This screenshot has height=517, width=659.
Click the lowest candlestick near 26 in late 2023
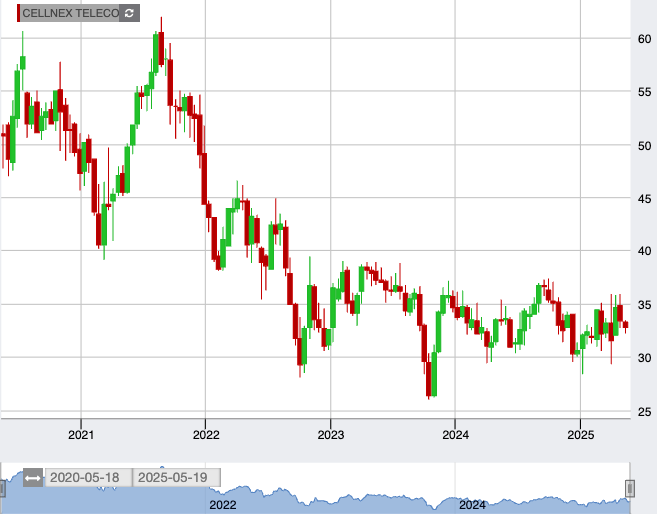tap(429, 380)
